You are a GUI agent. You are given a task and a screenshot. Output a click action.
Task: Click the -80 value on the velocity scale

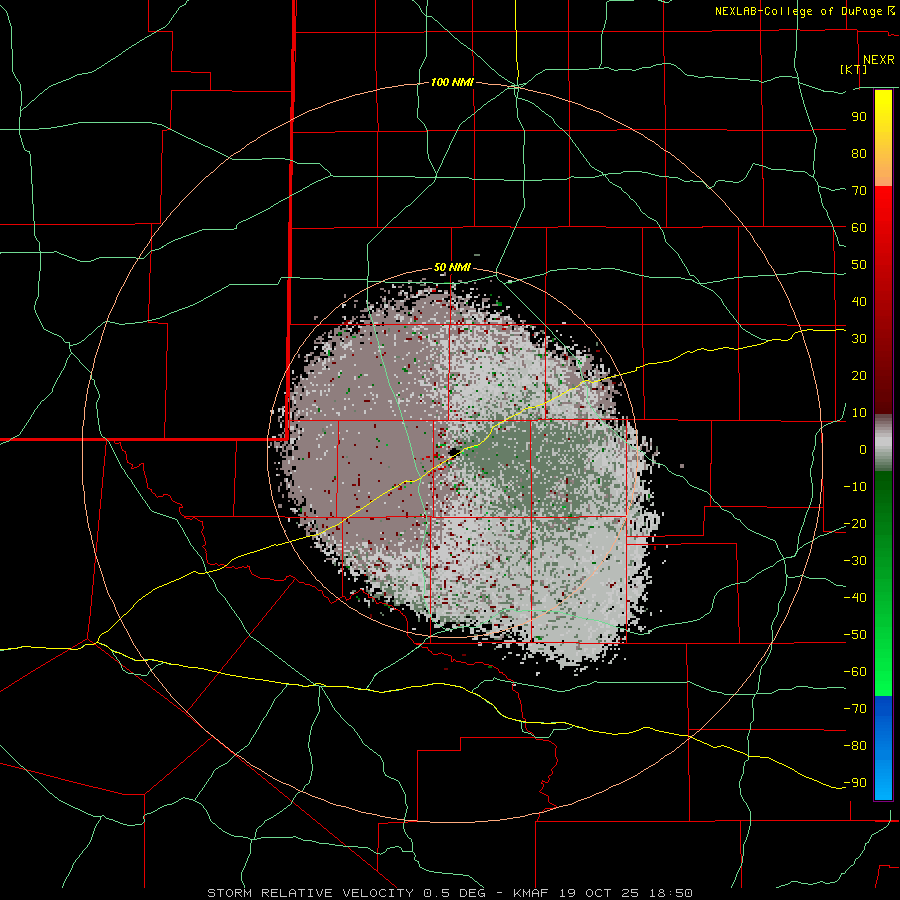(855, 746)
